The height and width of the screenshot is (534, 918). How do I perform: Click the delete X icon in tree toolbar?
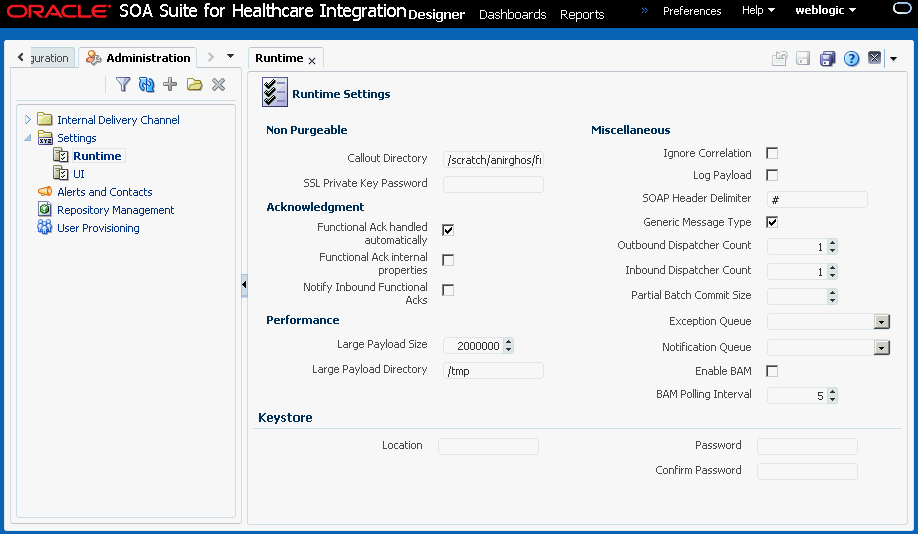coord(218,84)
